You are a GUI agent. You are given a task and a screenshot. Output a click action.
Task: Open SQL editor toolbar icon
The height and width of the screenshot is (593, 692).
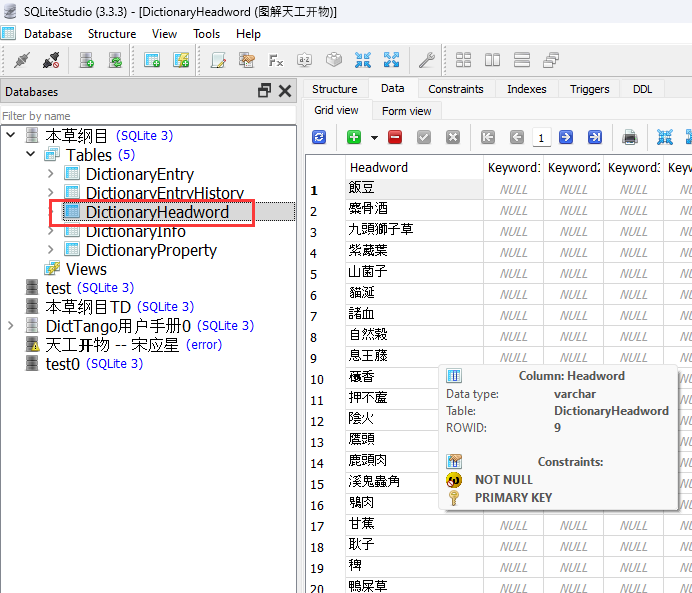pos(218,60)
